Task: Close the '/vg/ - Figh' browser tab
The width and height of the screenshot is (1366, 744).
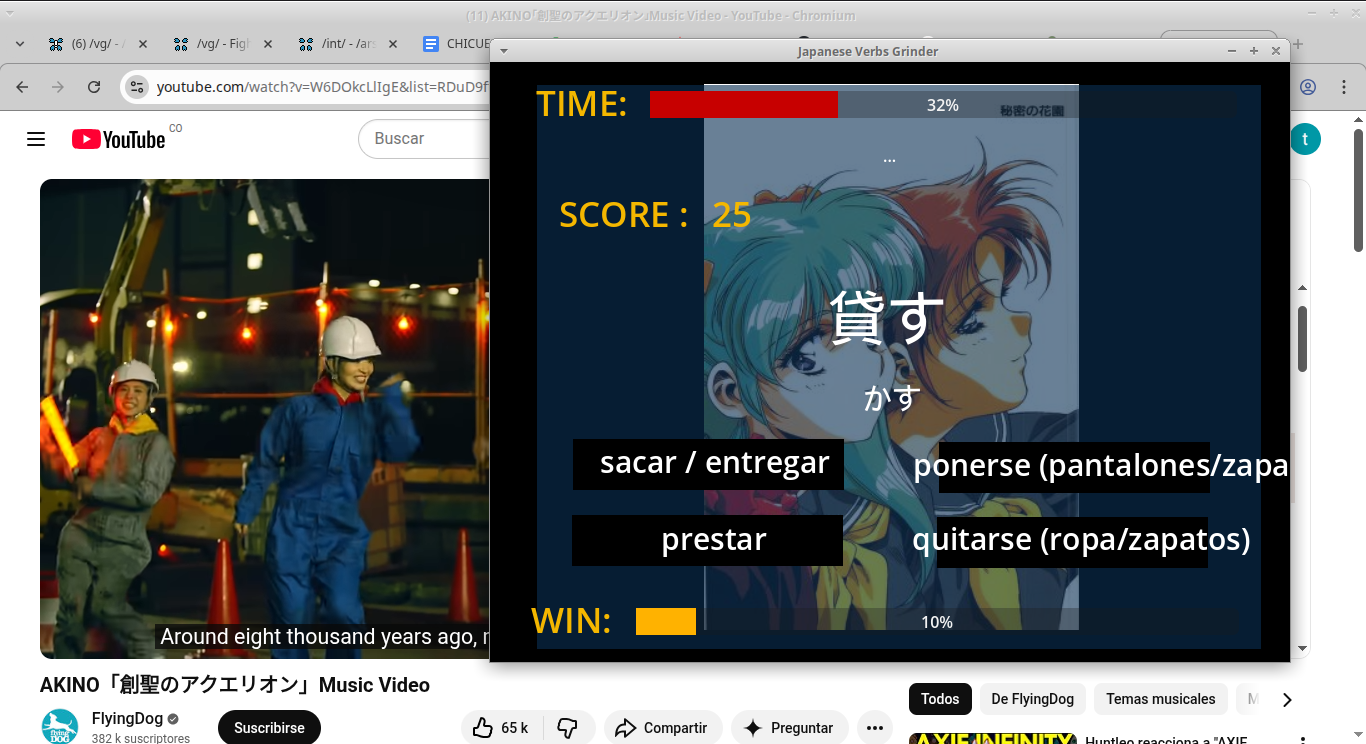Action: [268, 44]
